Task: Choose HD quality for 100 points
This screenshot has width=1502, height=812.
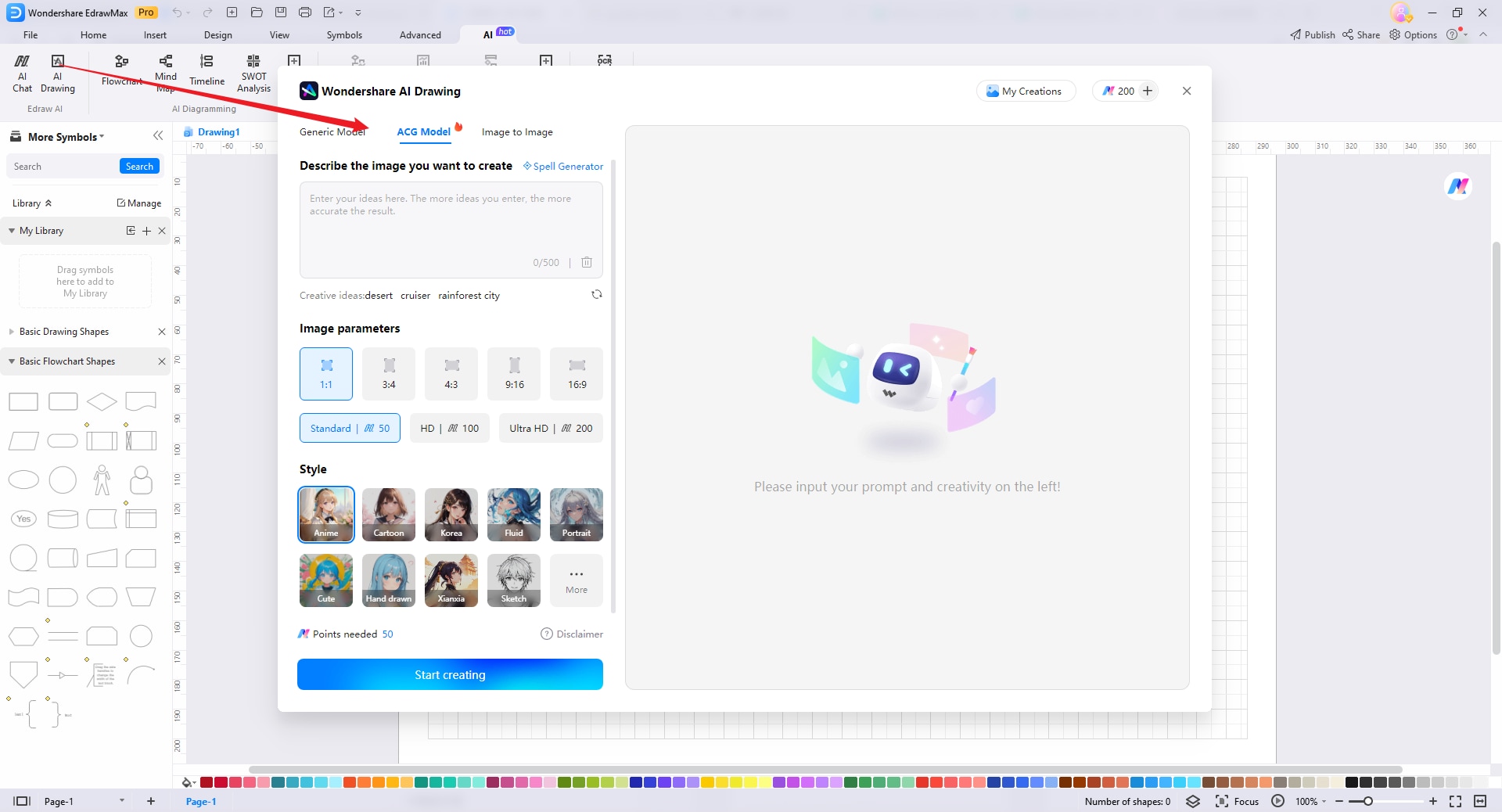Action: click(x=450, y=428)
